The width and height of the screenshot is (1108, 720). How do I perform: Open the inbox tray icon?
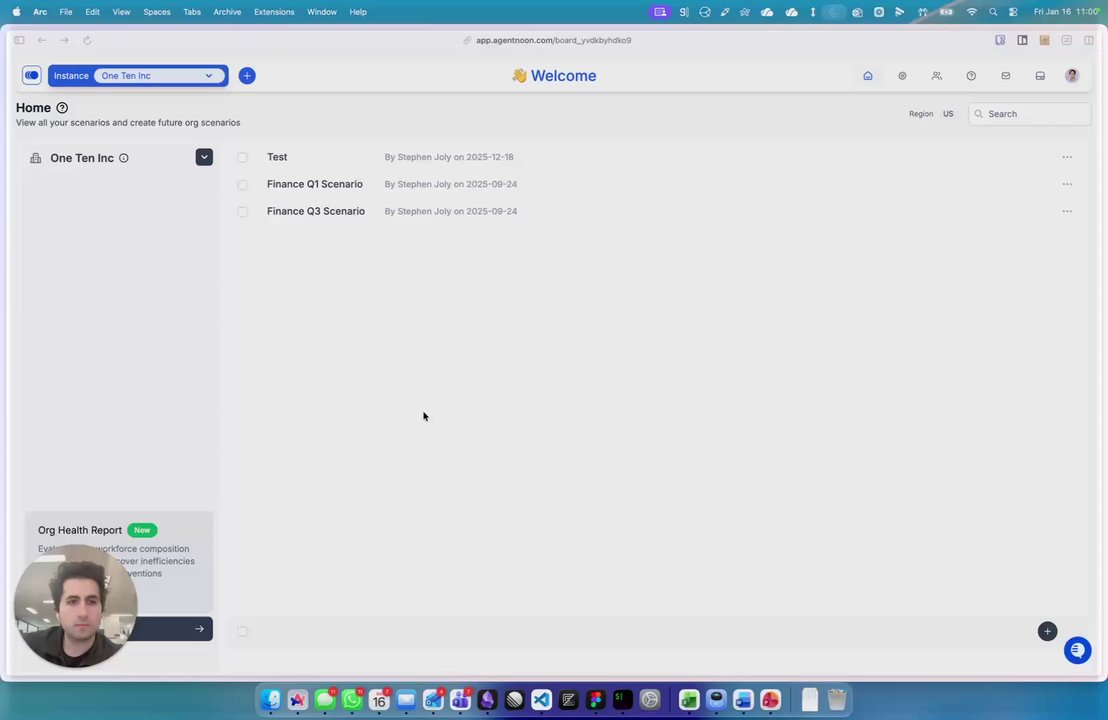pos(1040,76)
